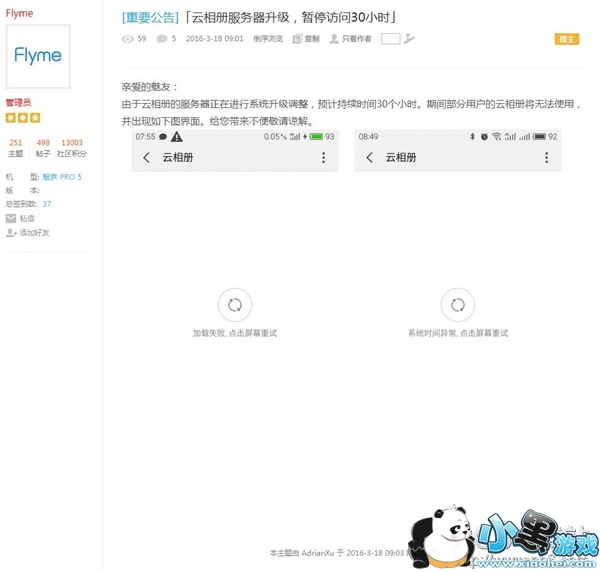Tap three-dot menu in right 云相册 screenshot
The image size is (600, 572).
coord(547,158)
